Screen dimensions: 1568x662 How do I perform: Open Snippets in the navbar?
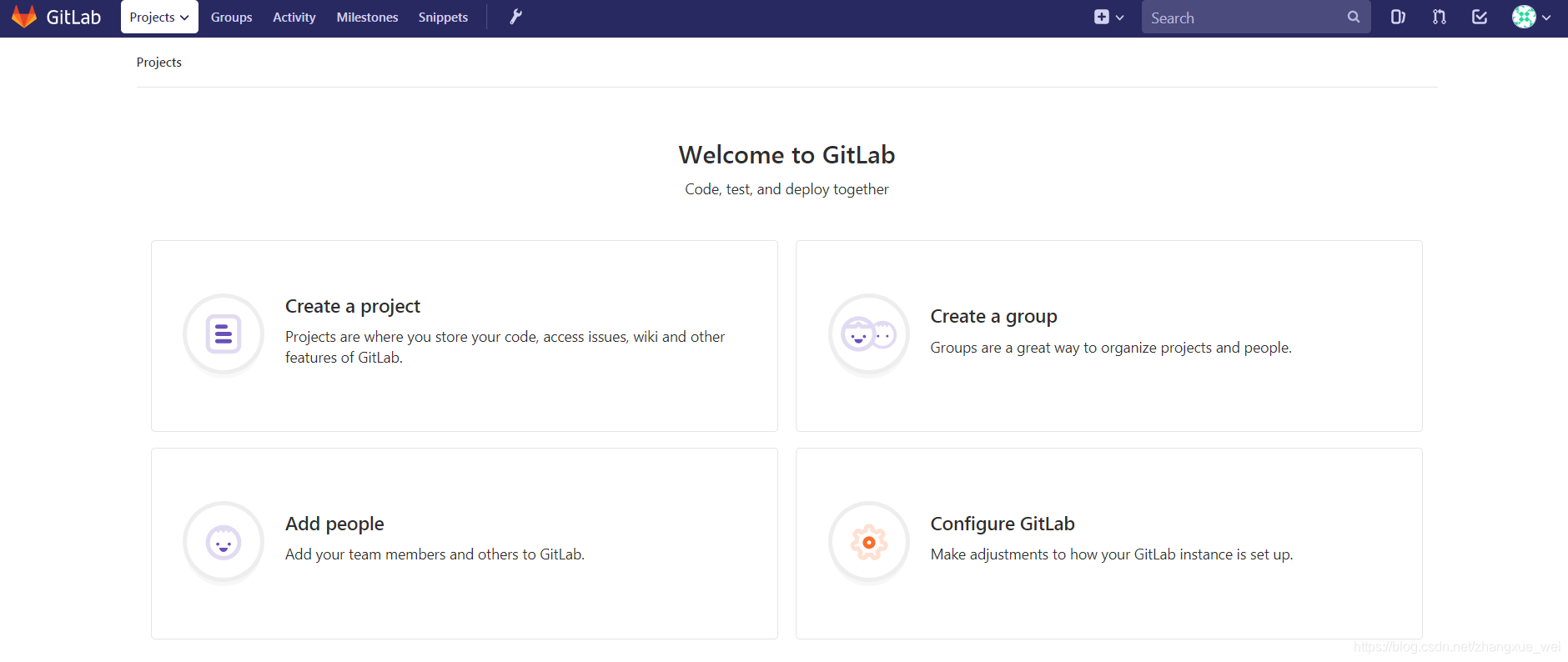(443, 18)
